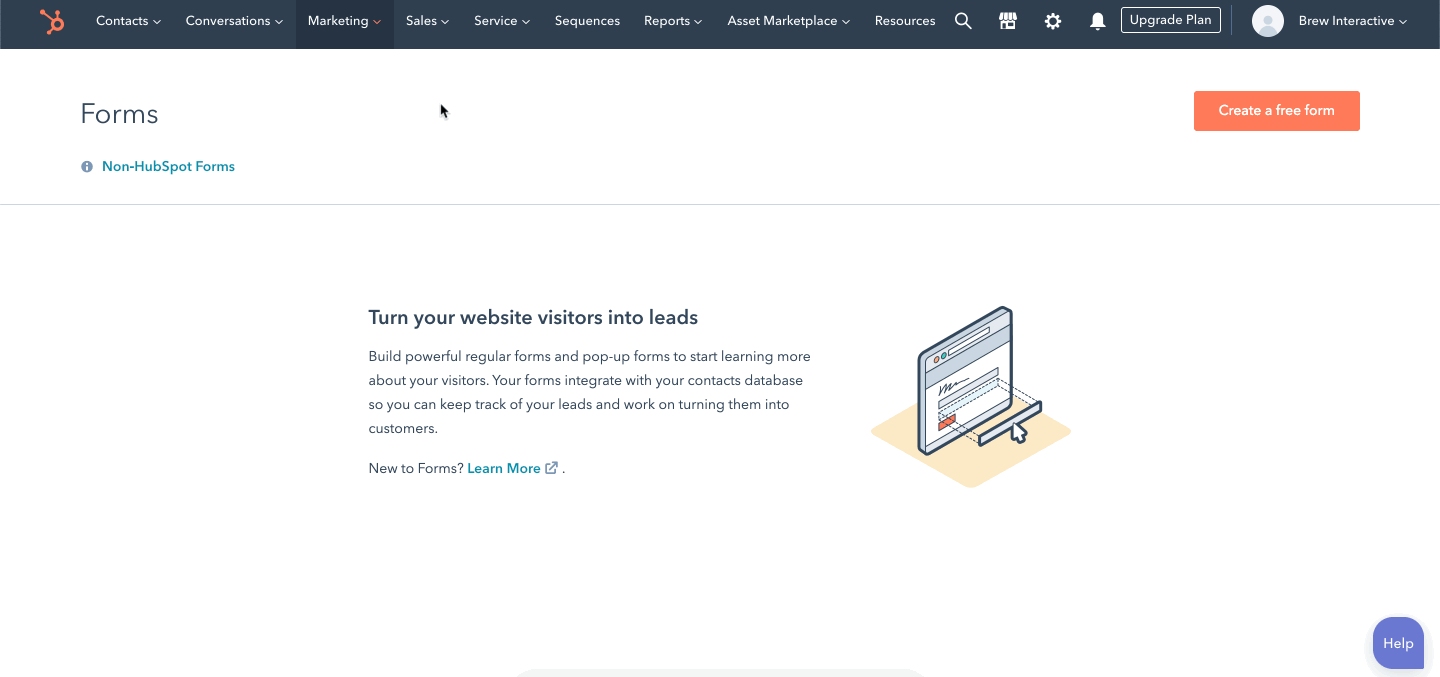Expand the Reports menu

coord(673,21)
